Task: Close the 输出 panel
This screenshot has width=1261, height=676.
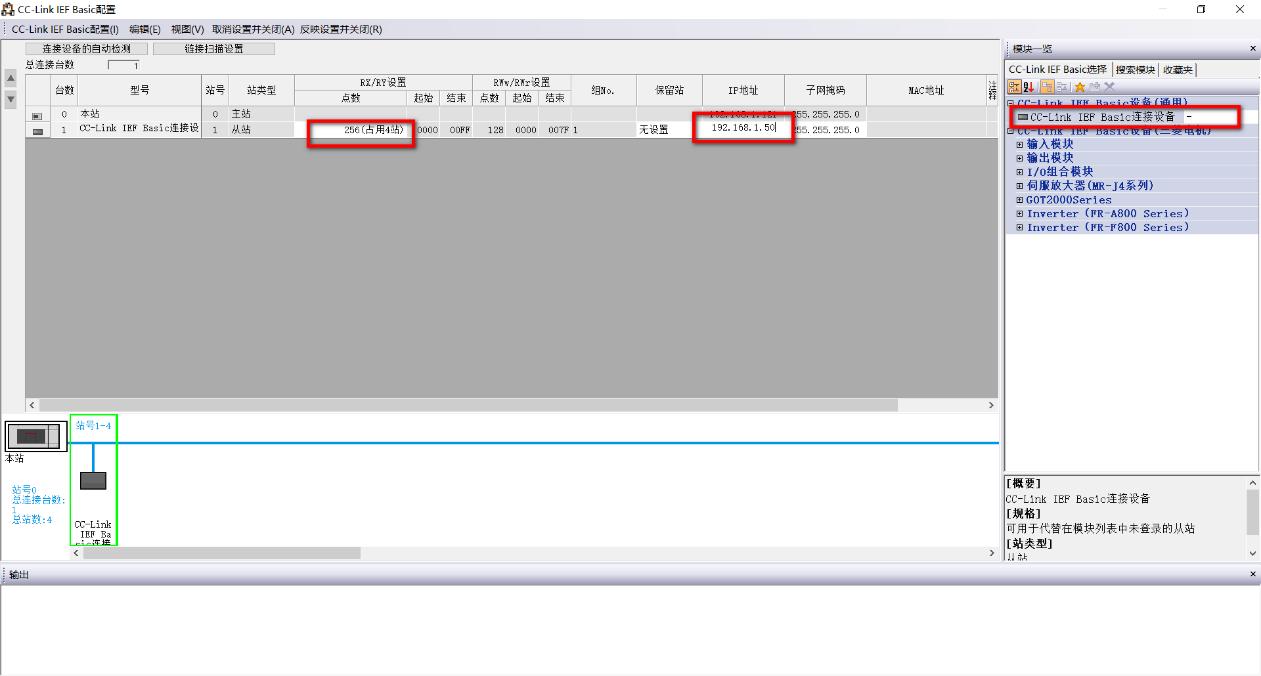Action: click(x=1253, y=574)
